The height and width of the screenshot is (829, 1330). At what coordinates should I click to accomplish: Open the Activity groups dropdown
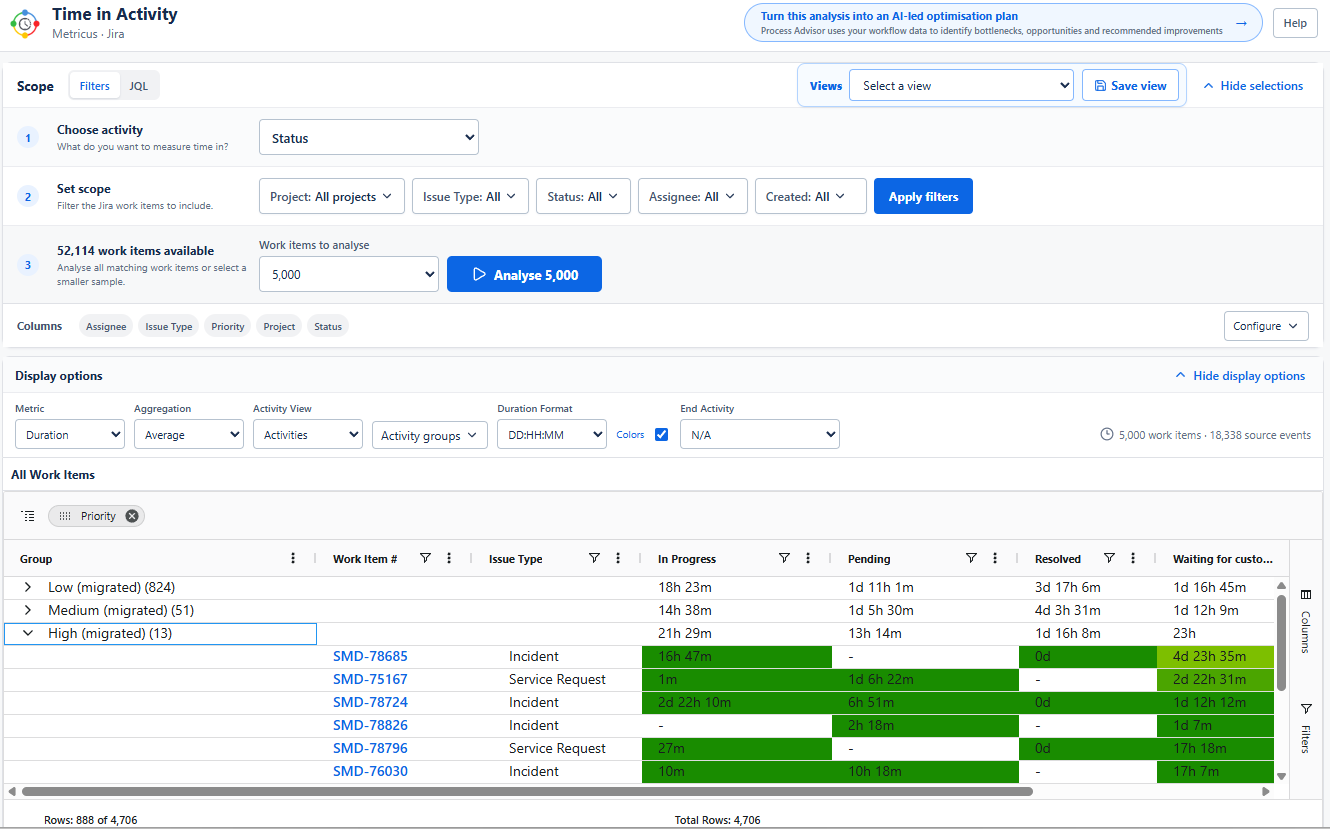430,435
